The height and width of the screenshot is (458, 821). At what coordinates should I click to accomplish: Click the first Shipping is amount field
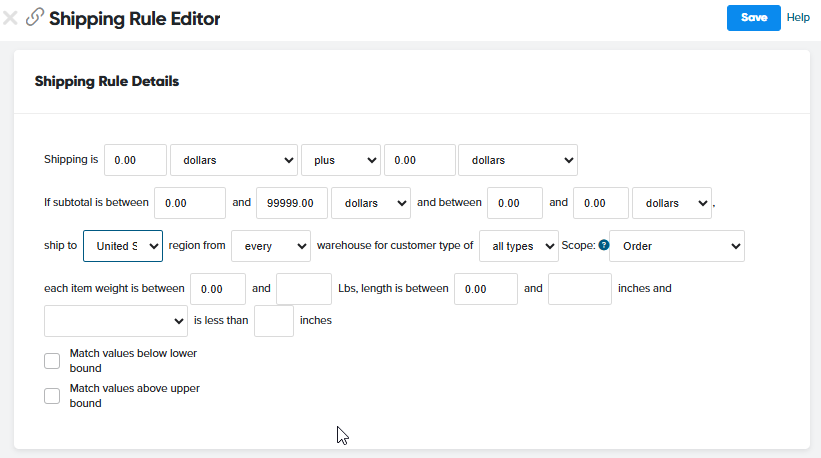click(135, 160)
